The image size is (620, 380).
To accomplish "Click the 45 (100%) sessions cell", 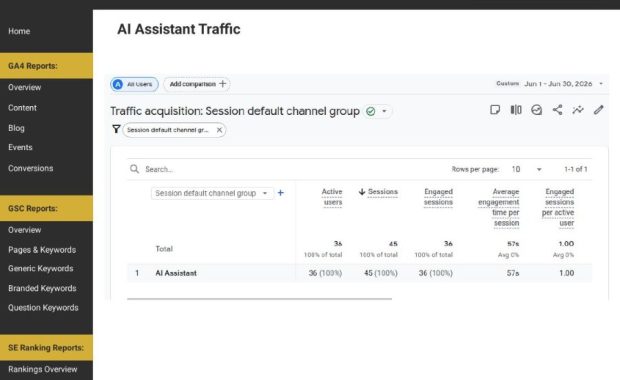I will pos(381,273).
